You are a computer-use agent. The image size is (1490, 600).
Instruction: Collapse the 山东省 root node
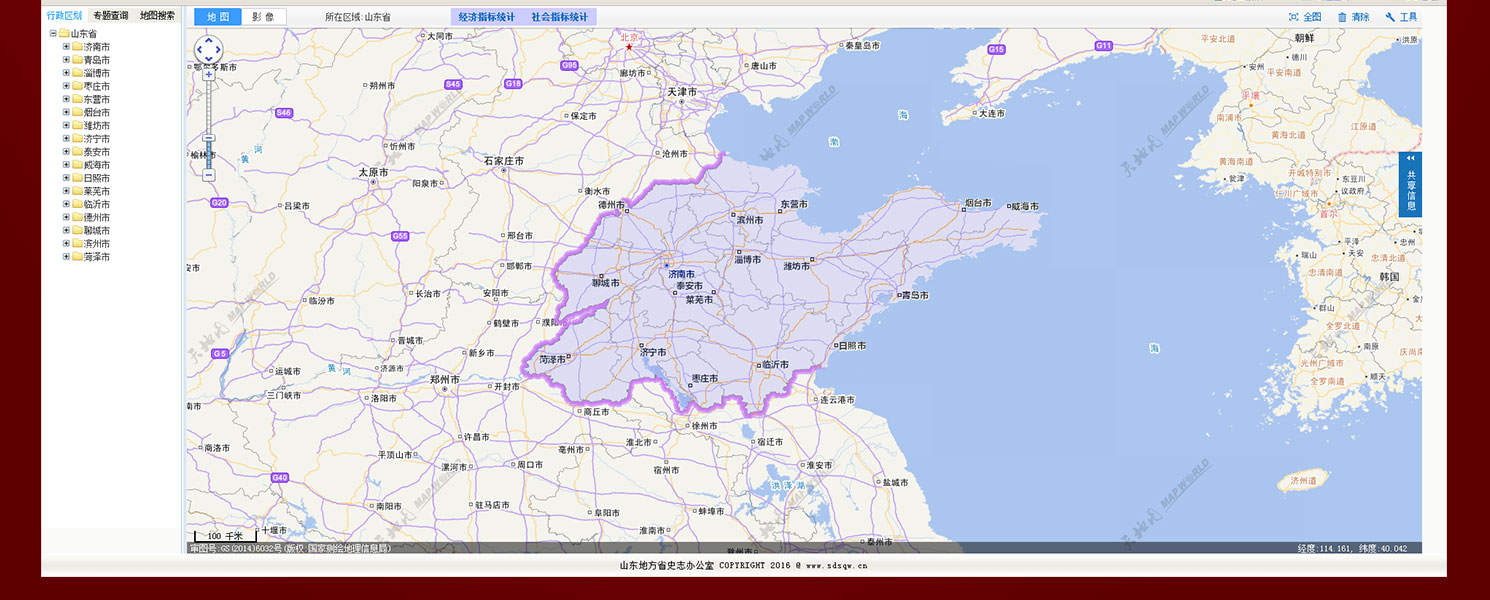coord(53,33)
